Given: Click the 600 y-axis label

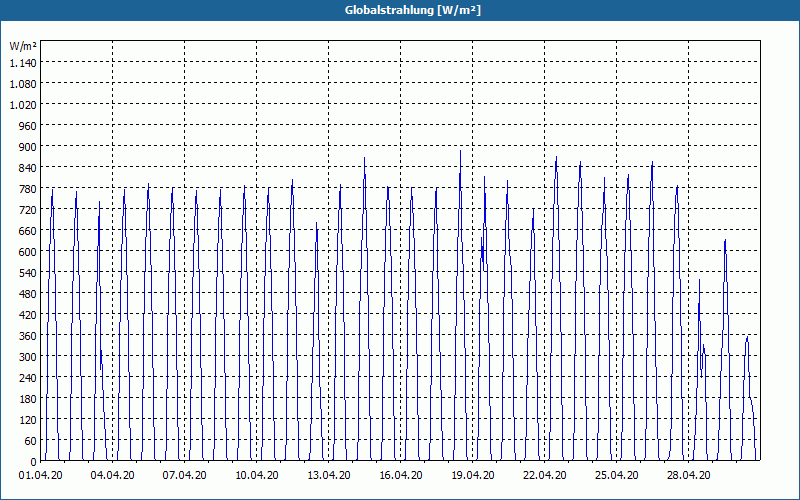Looking at the screenshot, I should click(x=28, y=252).
